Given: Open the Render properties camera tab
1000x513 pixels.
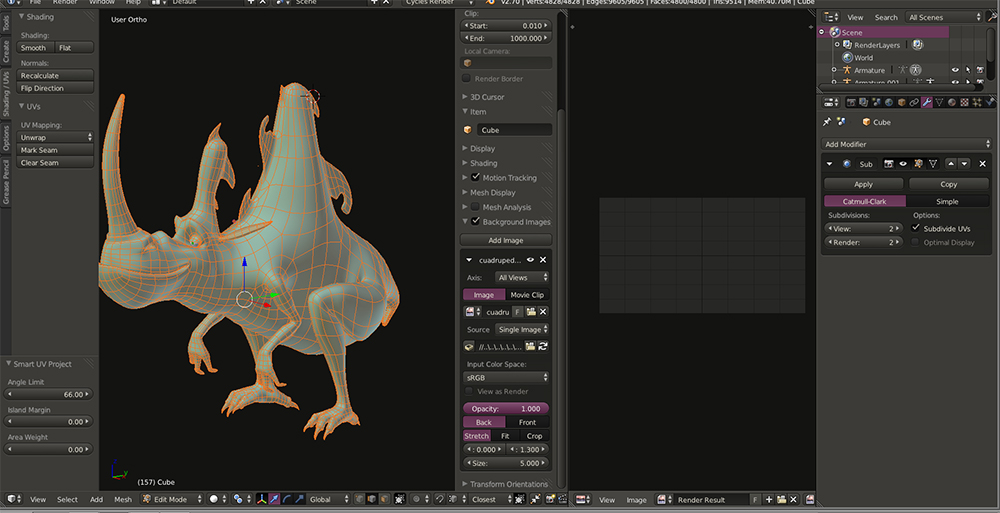Looking at the screenshot, I should (851, 102).
